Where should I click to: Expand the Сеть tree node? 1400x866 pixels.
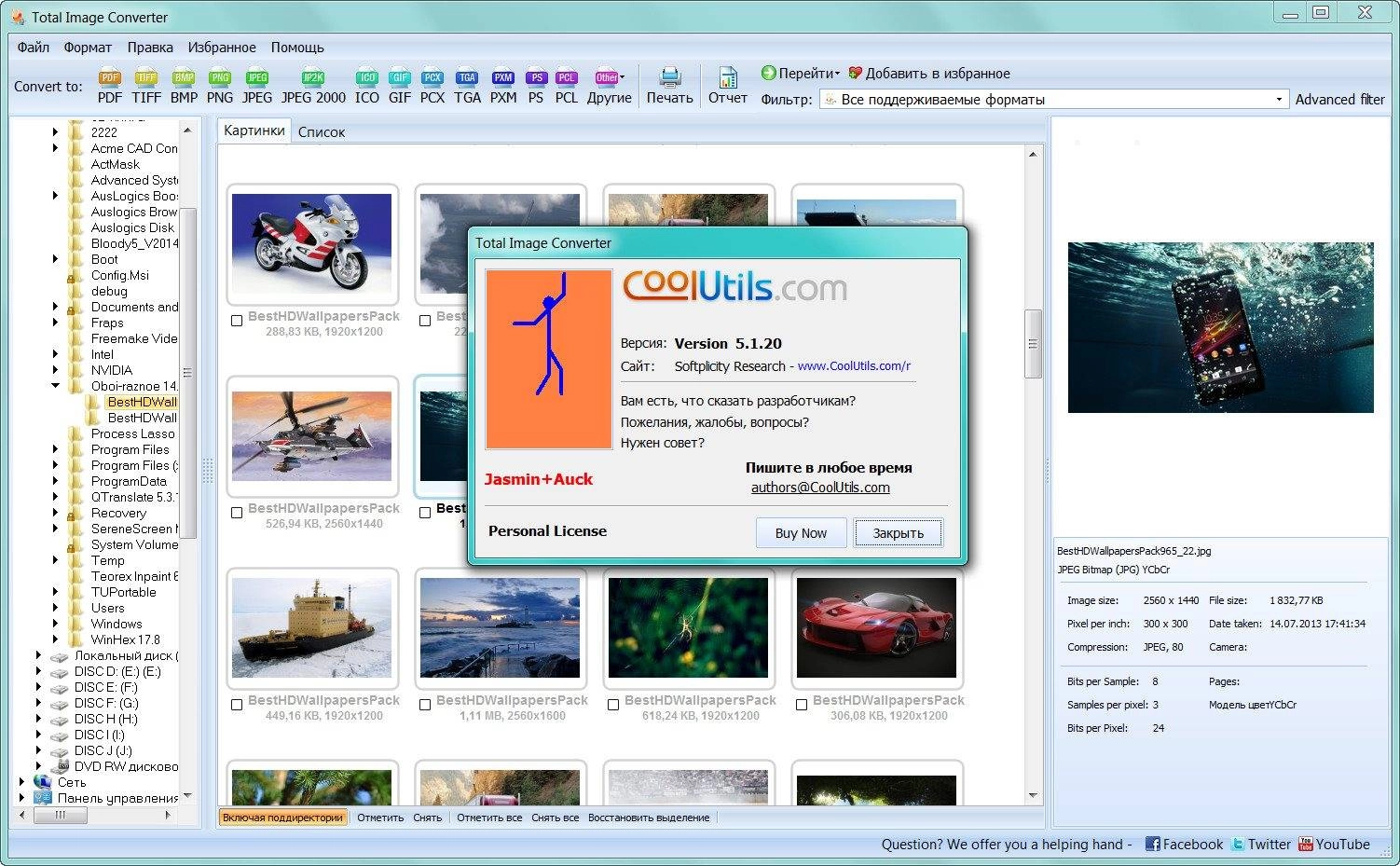pos(22,782)
